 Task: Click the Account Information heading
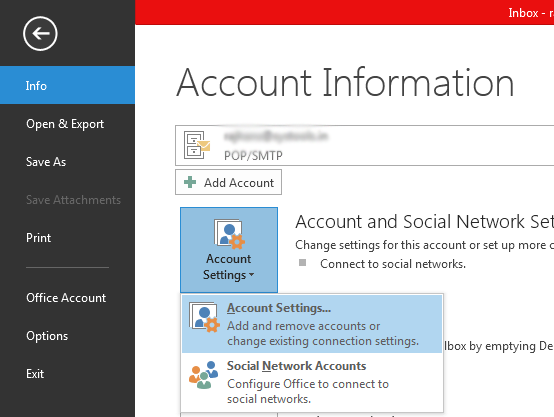pos(345,82)
